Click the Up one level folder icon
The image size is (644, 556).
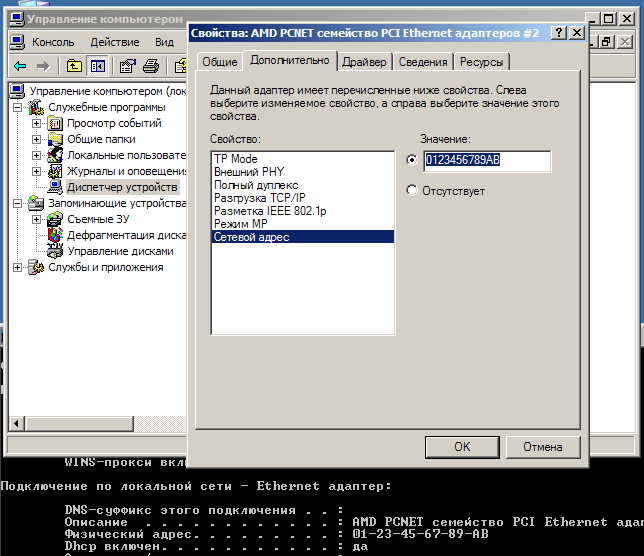[x=74, y=66]
